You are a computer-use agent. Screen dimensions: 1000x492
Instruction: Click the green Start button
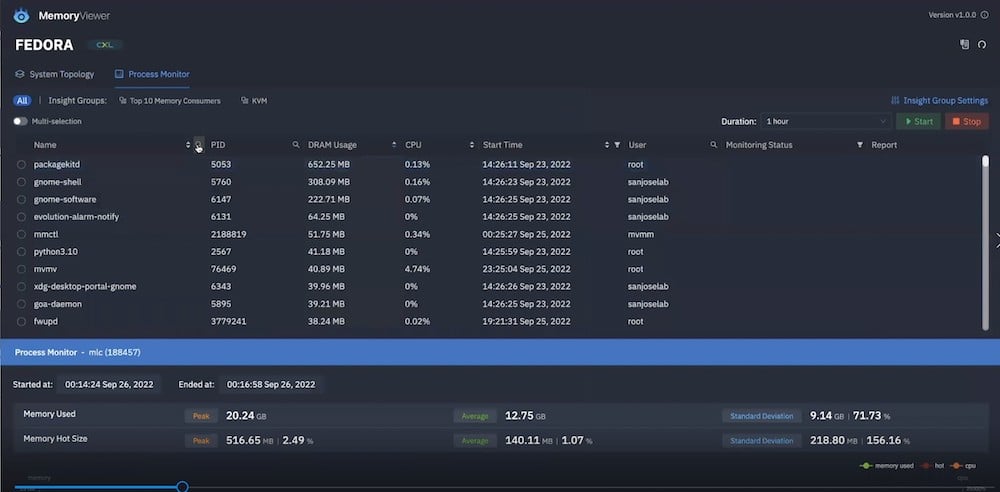[x=918, y=121]
